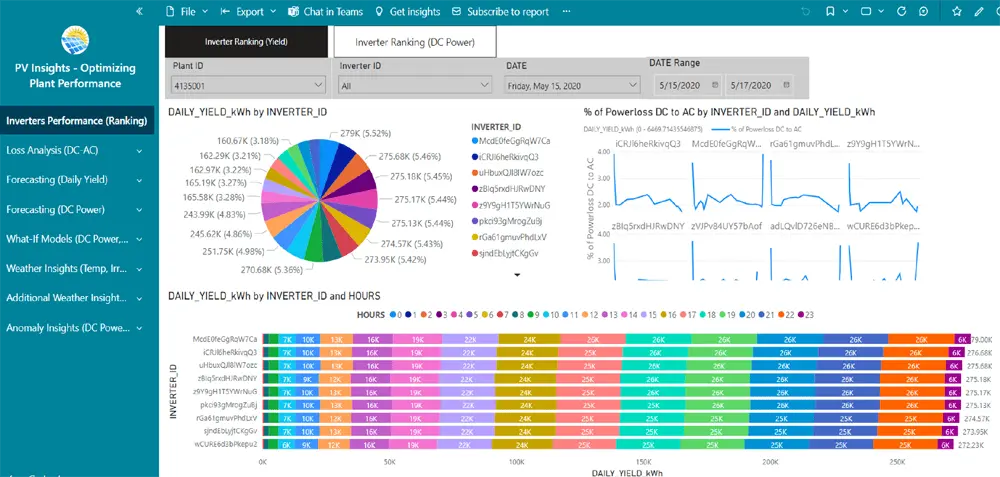This screenshot has width=1000, height=477.
Task: Click Chat in Teams button
Action: (x=325, y=12)
